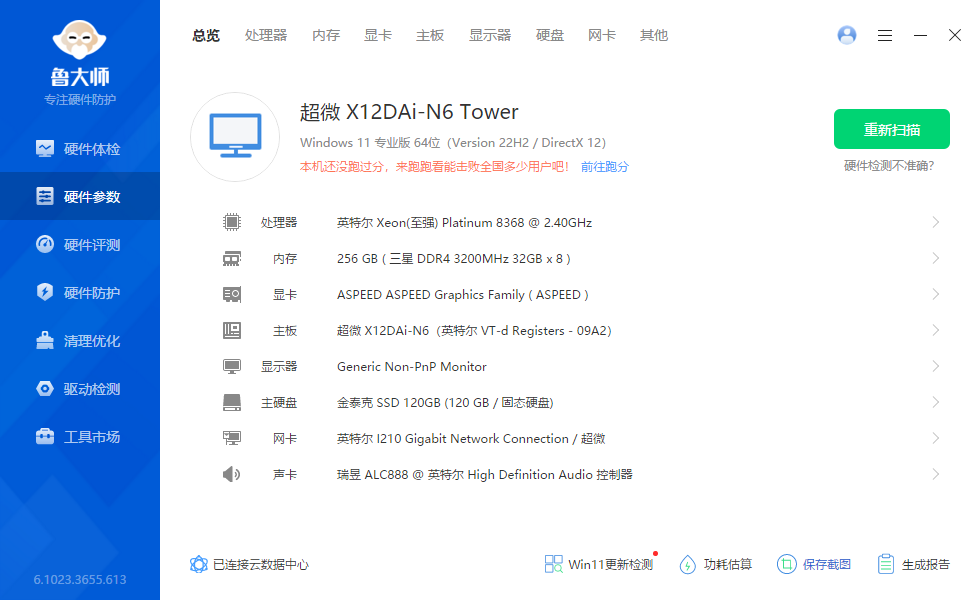This screenshot has width=980, height=600.
Task: Expand the 声卡 row chevron
Action: (935, 474)
